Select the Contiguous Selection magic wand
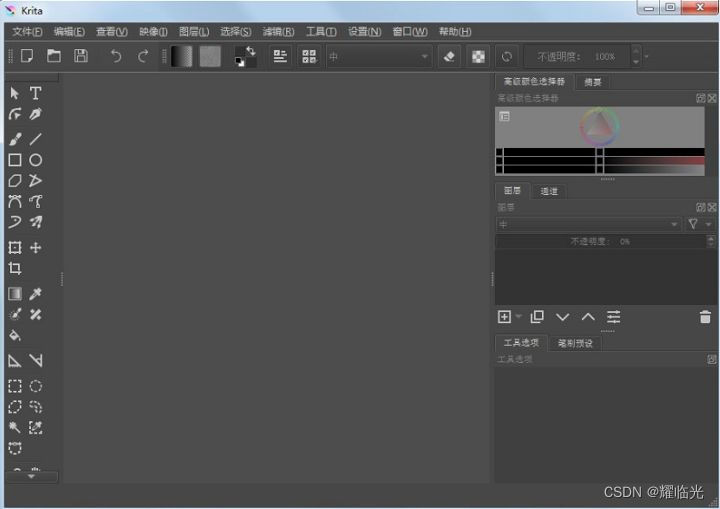 15,428
